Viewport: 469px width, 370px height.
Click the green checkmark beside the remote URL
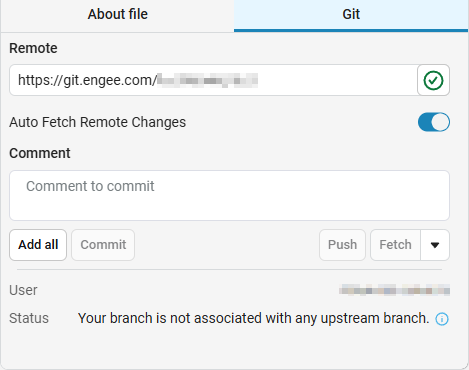(x=433, y=80)
